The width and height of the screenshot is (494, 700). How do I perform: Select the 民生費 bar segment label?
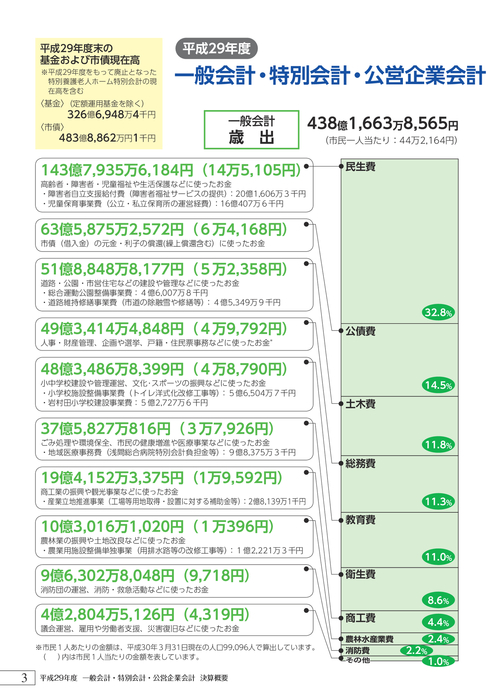(x=360, y=167)
